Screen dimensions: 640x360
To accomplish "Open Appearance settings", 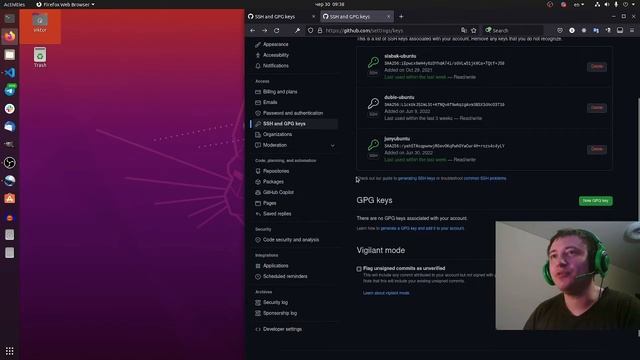I will point(276,44).
